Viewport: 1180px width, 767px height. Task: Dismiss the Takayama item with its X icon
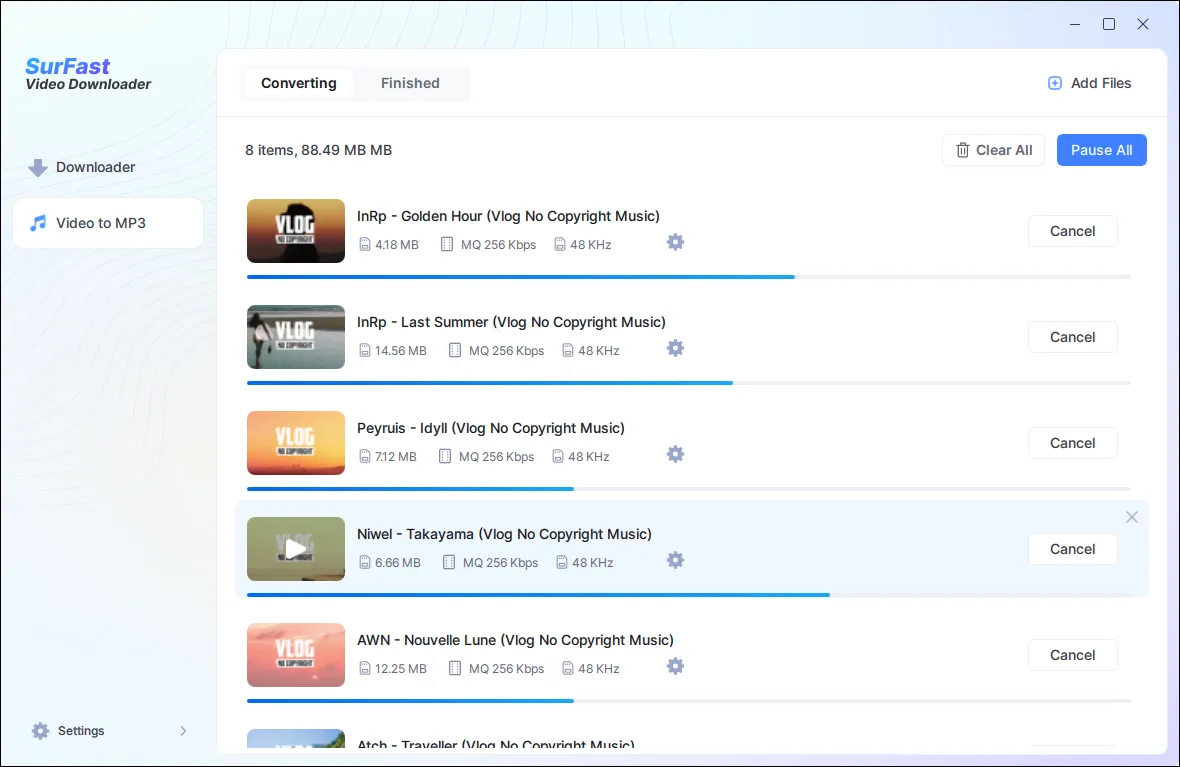[1131, 517]
